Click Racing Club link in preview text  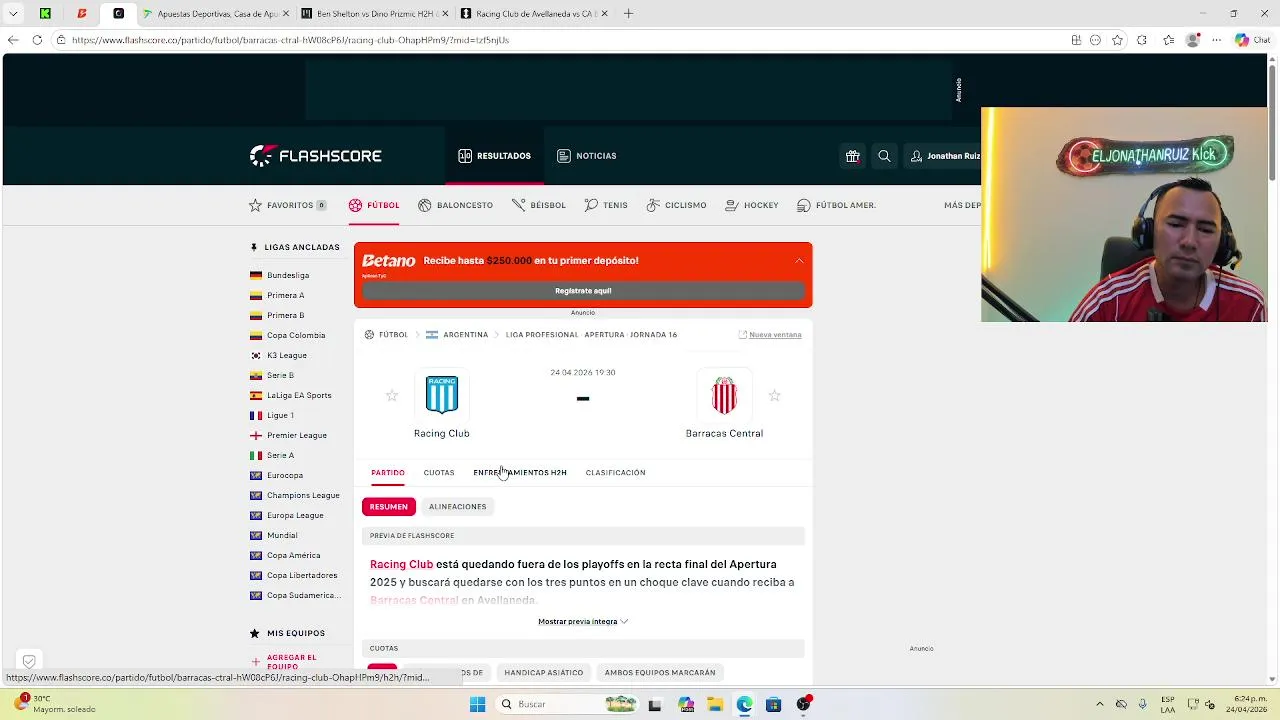401,564
